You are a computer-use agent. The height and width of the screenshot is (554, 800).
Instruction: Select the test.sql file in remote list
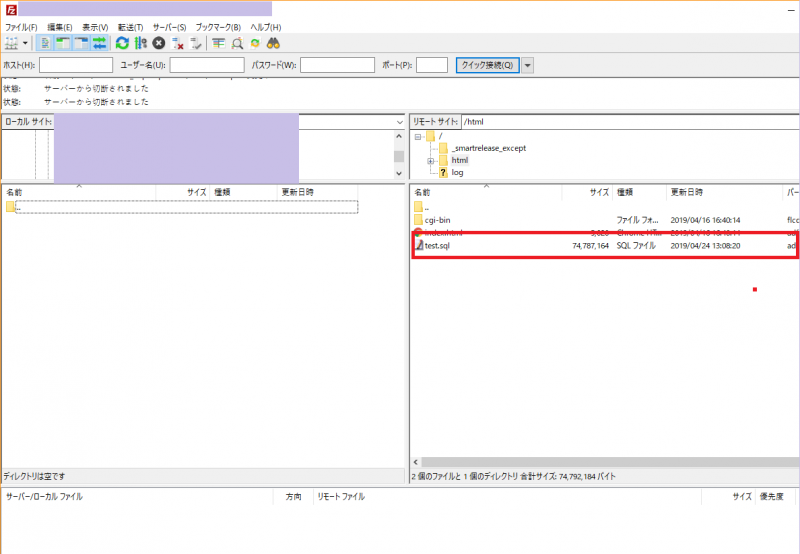pos(437,246)
